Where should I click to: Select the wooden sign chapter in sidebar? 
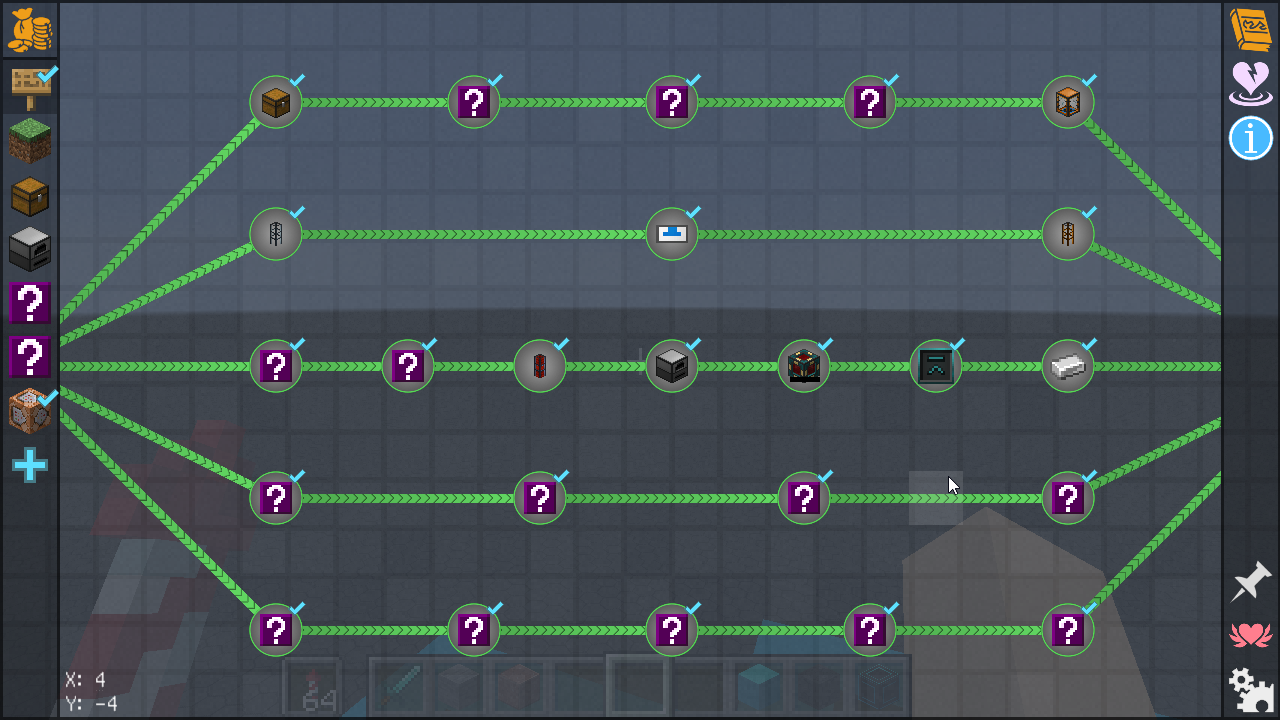click(30, 88)
